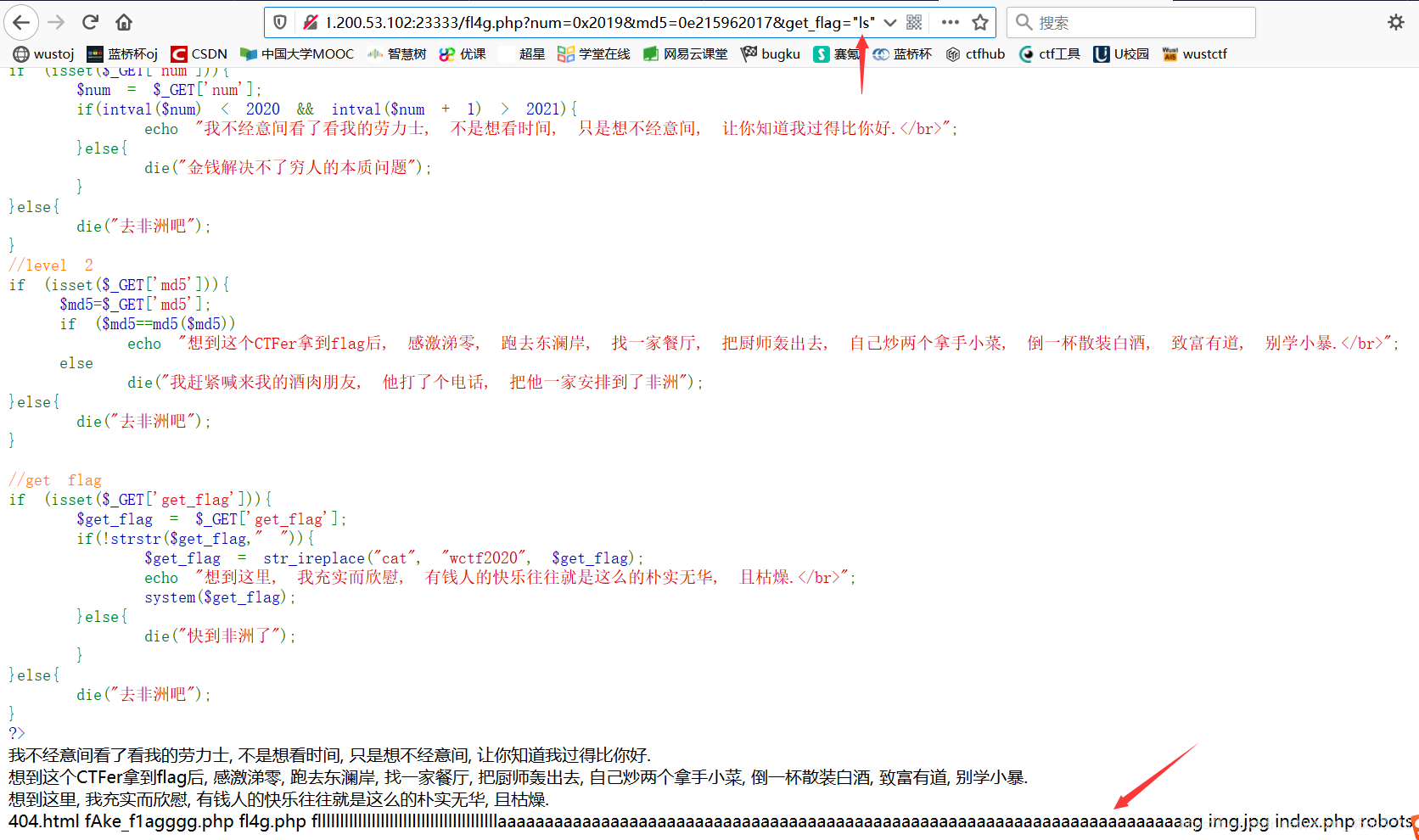
Task: Click the "system($get_flag);" code line
Action: pos(221,597)
